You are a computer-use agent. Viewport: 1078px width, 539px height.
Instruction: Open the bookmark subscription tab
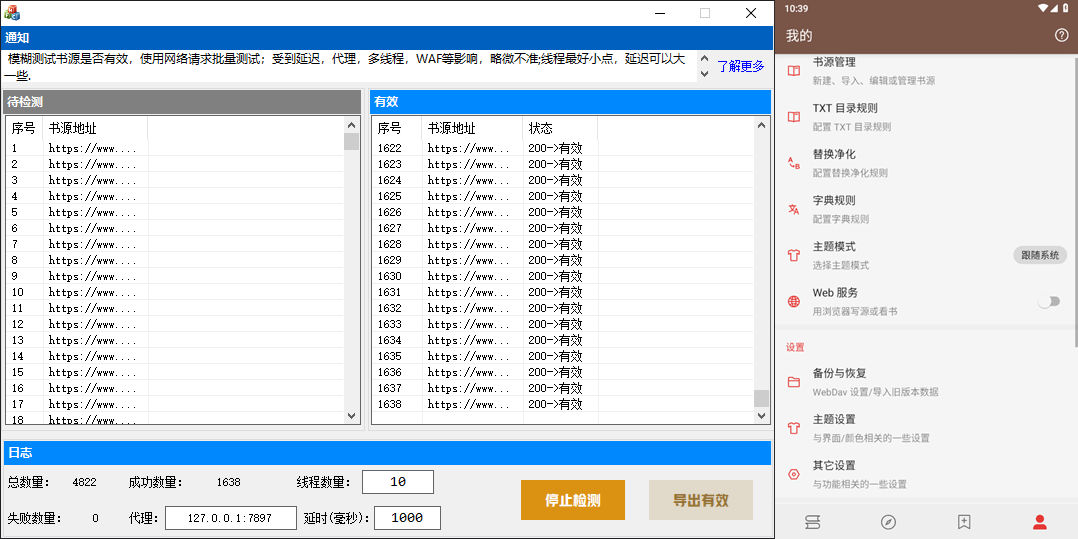tap(964, 521)
